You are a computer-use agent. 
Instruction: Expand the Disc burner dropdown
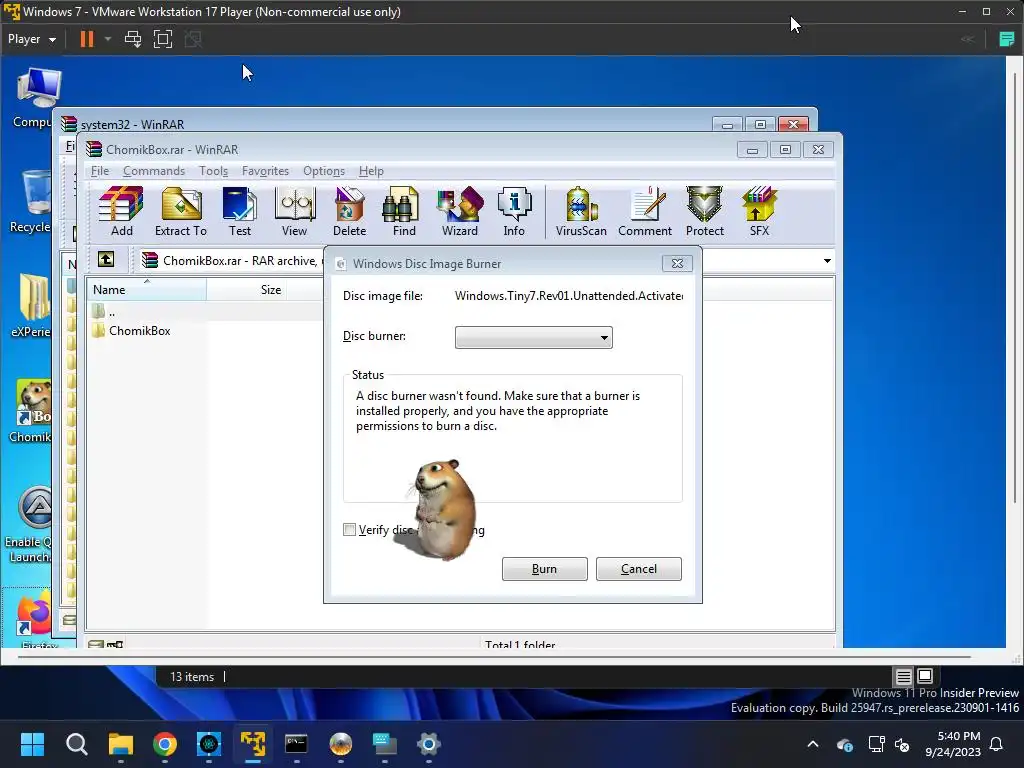coord(534,338)
